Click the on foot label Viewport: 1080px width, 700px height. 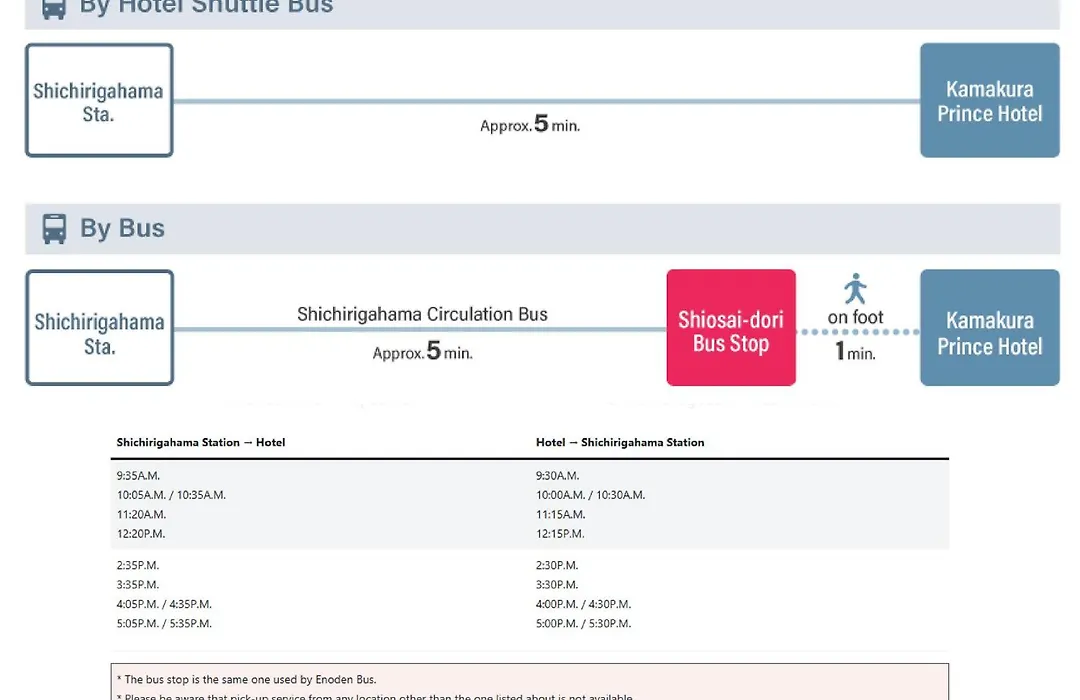pyautogui.click(x=855, y=317)
